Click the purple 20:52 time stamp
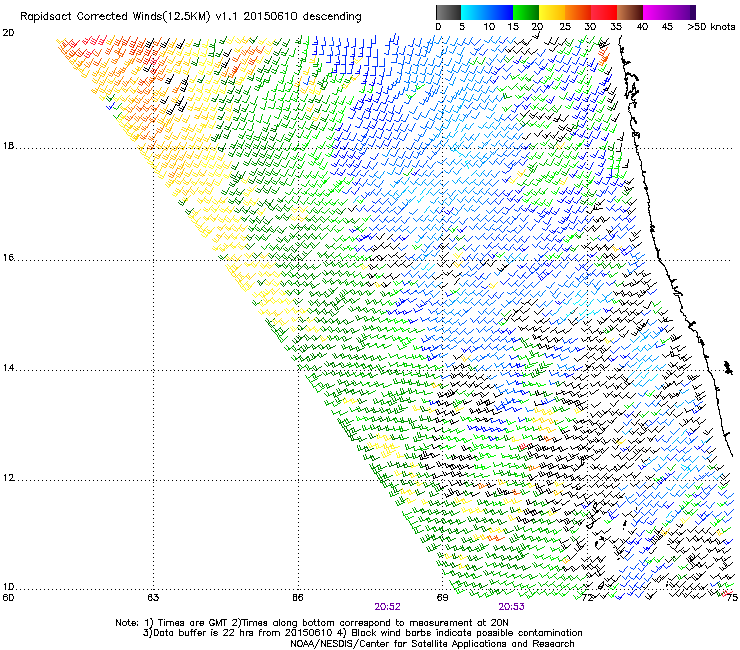Image resolution: width=740 pixels, height=650 pixels. tap(387, 607)
